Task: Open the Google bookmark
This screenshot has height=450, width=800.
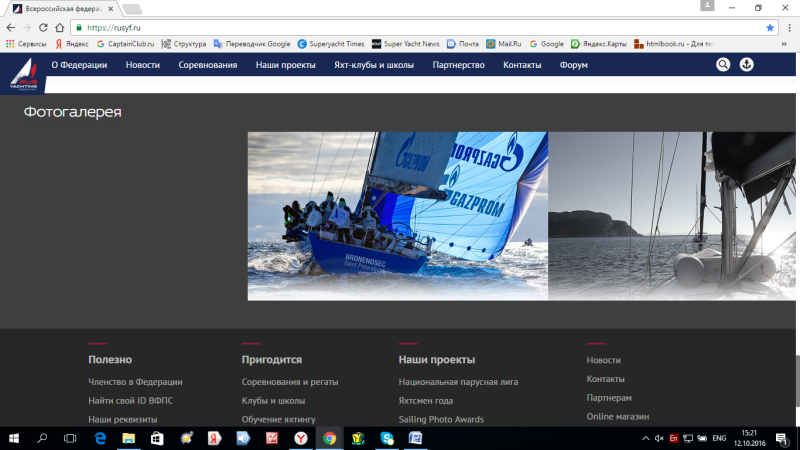Action: click(x=546, y=44)
